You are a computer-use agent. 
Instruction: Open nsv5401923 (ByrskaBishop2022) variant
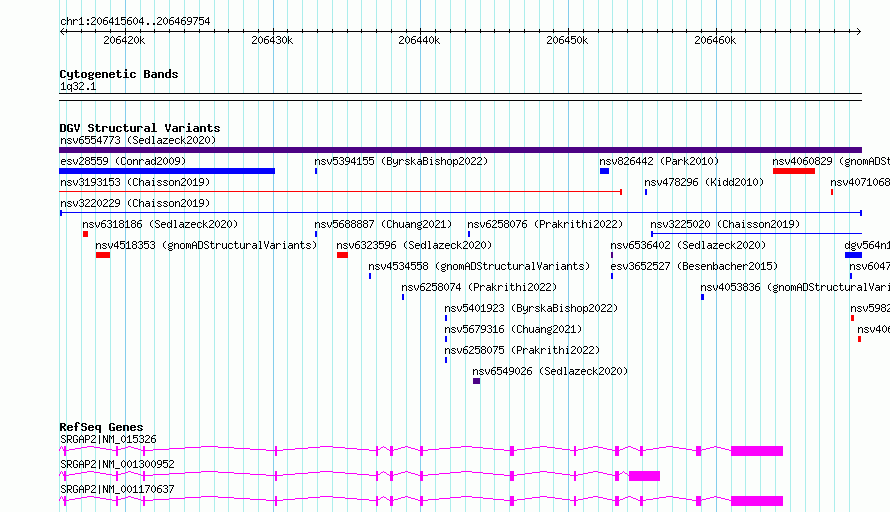pos(531,308)
